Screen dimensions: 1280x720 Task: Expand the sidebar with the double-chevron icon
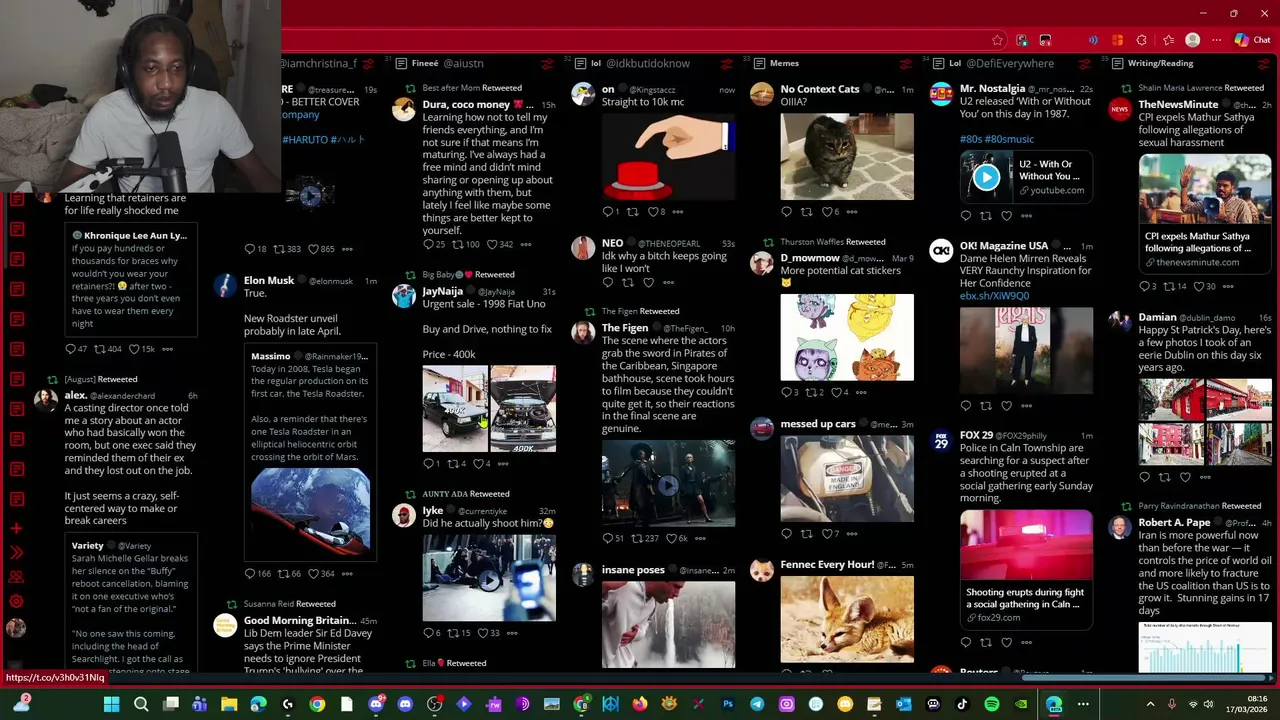tap(16, 553)
